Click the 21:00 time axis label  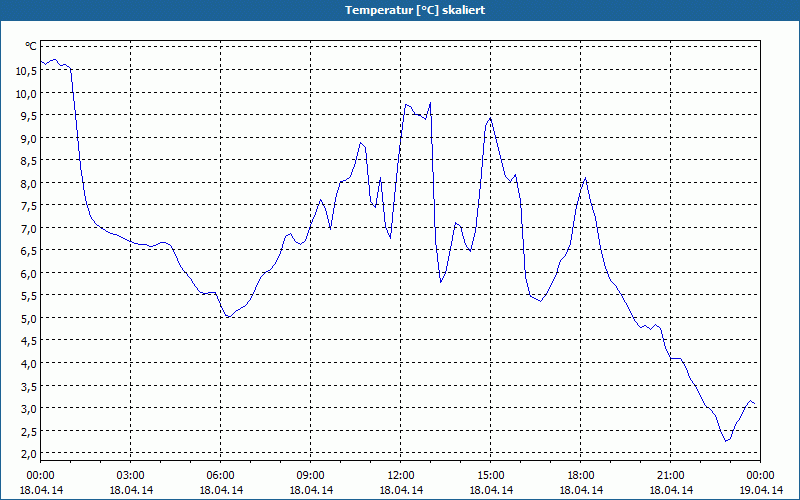(670, 476)
